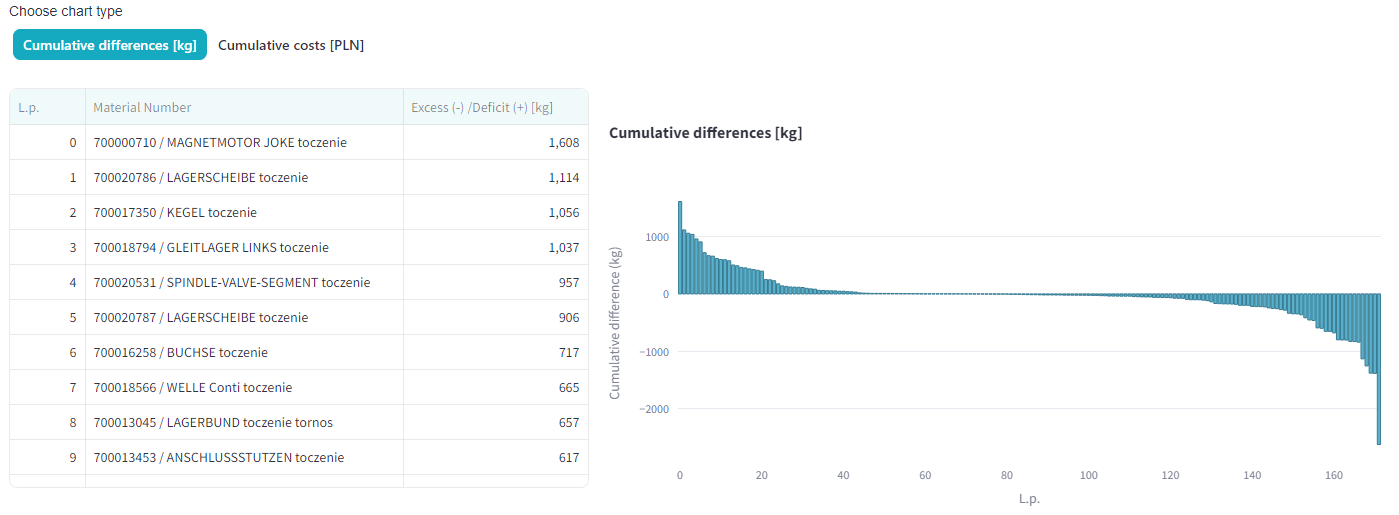Select MAGNETMOTOR JOKE toczenie row
This screenshot has height=515, width=1399.
click(299, 143)
